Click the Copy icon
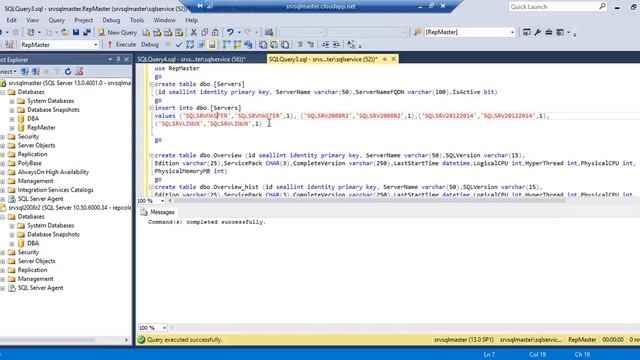Screen dimensions: 640x360 204,32
